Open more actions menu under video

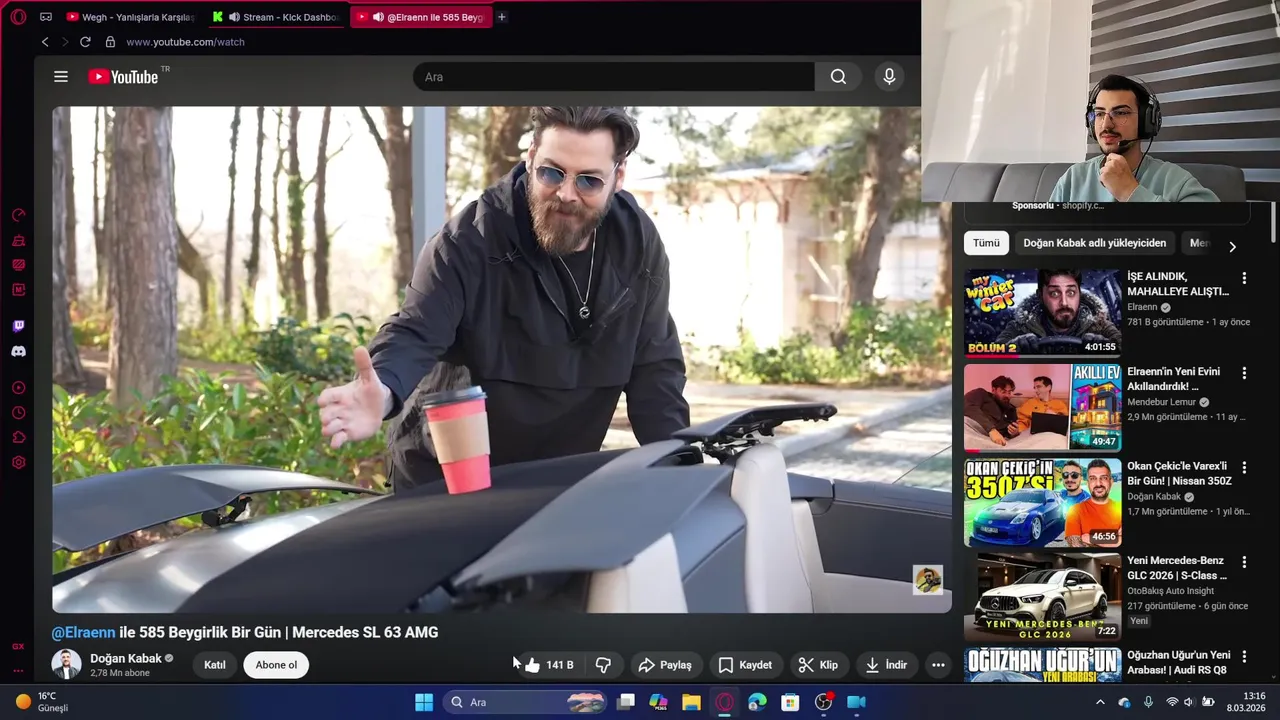[938, 665]
